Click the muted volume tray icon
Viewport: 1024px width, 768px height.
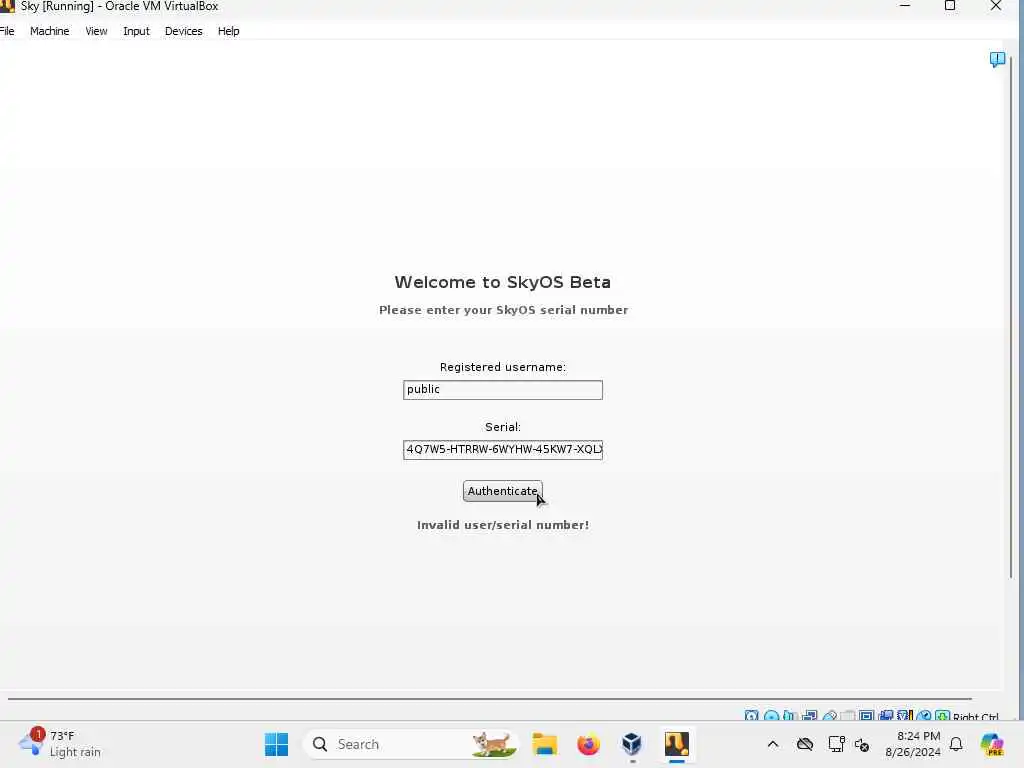(862, 744)
